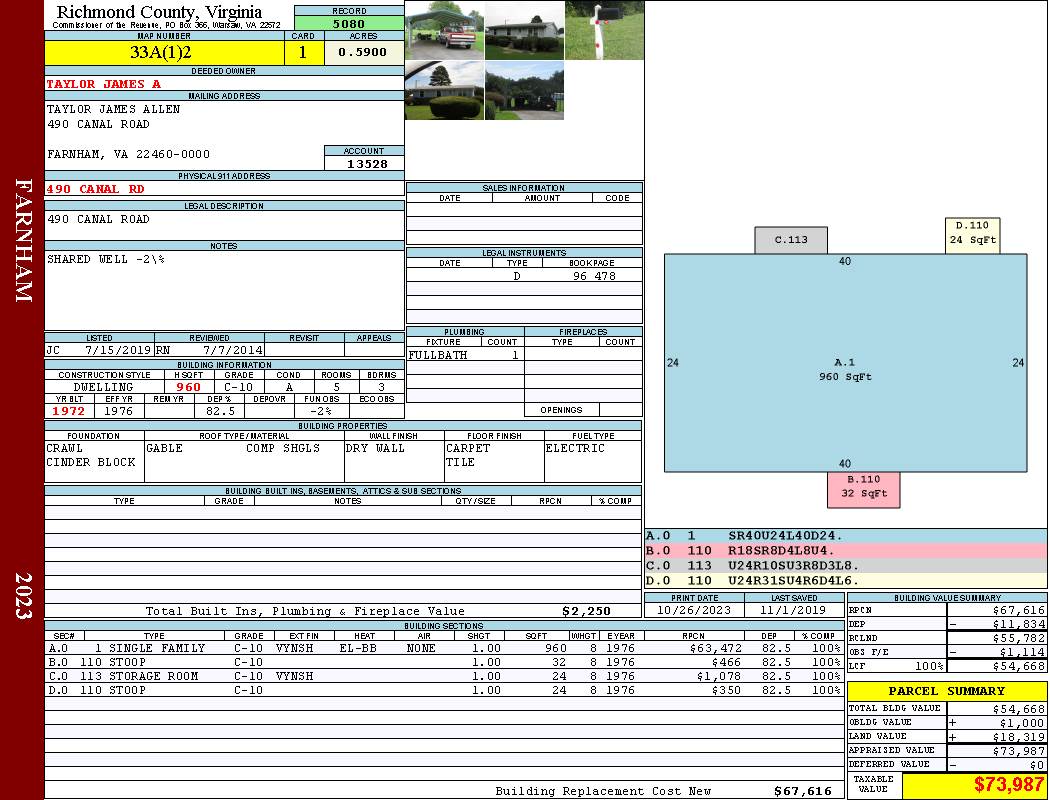Open the mailbox post photo

604,30
